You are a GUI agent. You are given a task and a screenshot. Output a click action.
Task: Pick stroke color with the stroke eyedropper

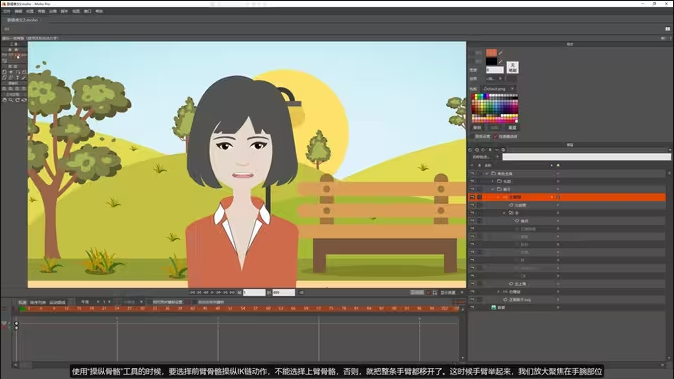[500, 61]
